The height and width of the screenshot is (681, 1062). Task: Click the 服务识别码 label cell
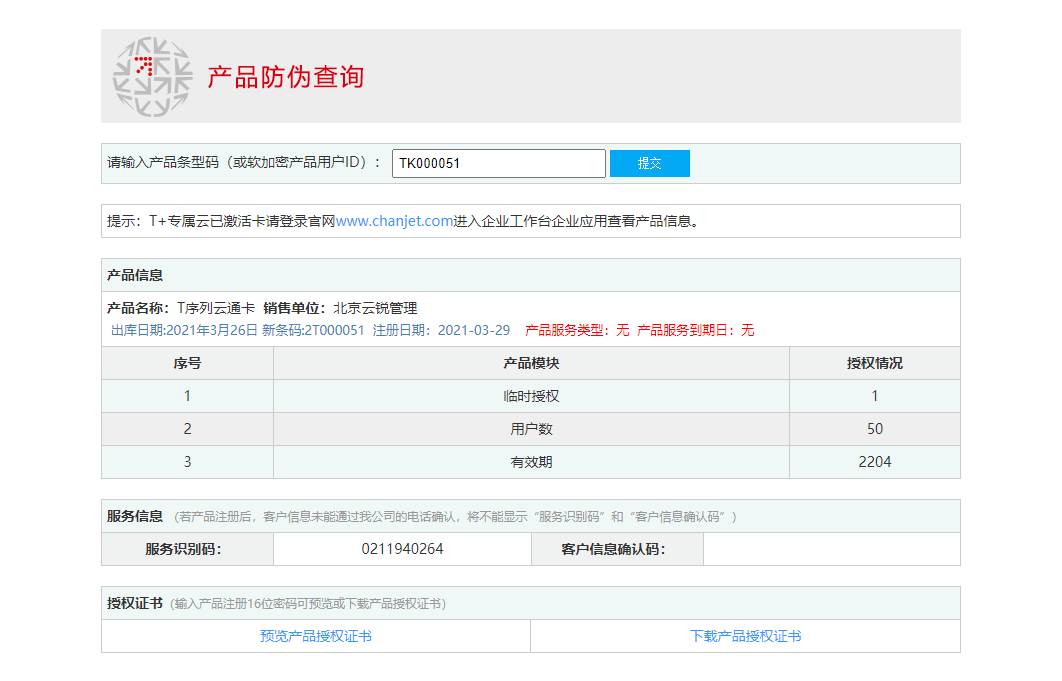coord(188,549)
